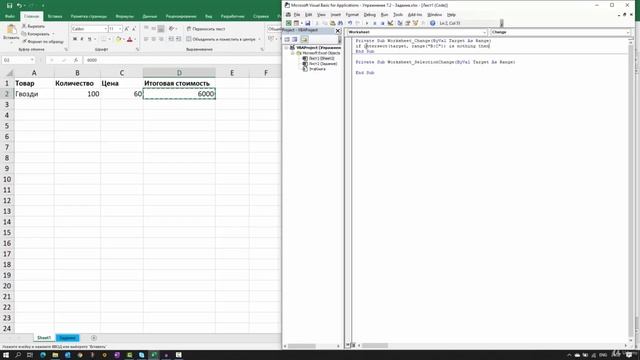Open the Calibri font name dropdown
Image resolution: width=640 pixels, height=360 pixels.
[105, 29]
